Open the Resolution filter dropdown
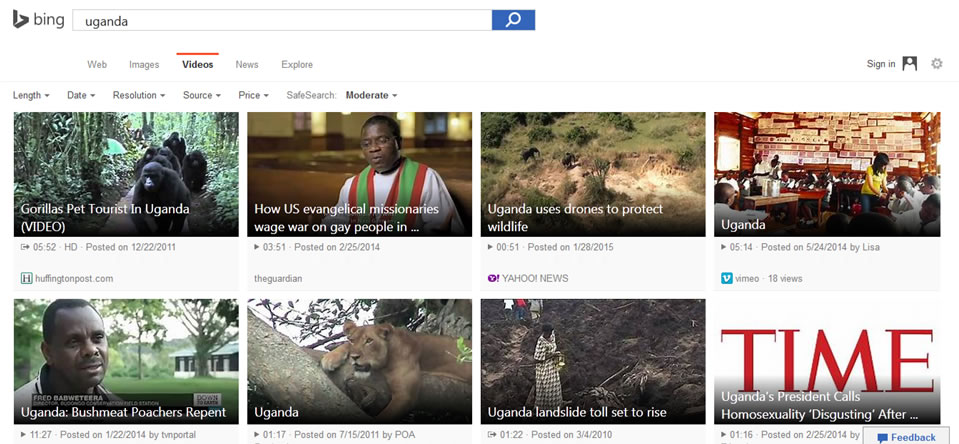959x444 pixels. tap(139, 95)
